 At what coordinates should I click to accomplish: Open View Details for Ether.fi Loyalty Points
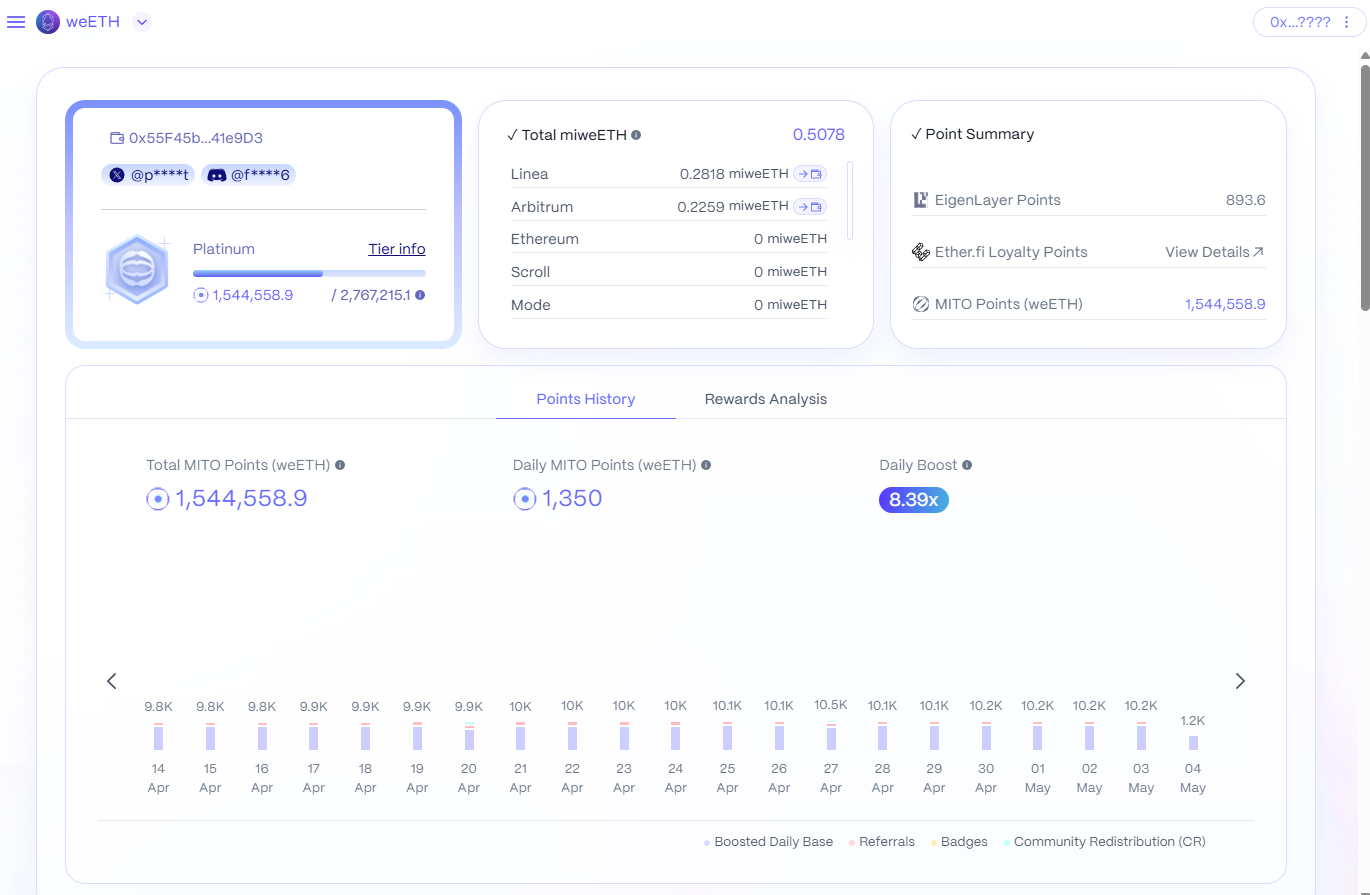point(1215,252)
